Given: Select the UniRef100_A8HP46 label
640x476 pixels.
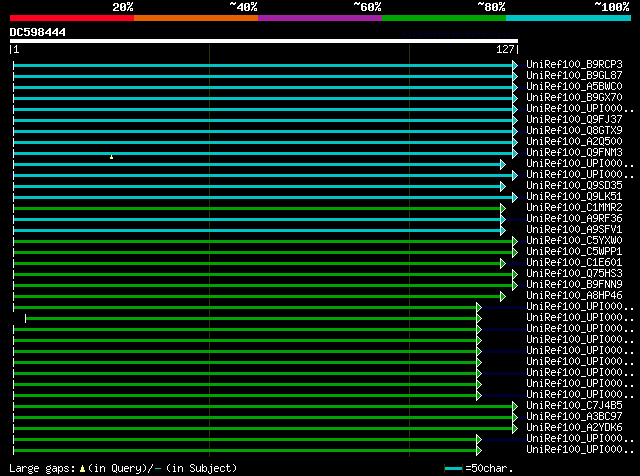Looking at the screenshot, I should coord(574,296).
